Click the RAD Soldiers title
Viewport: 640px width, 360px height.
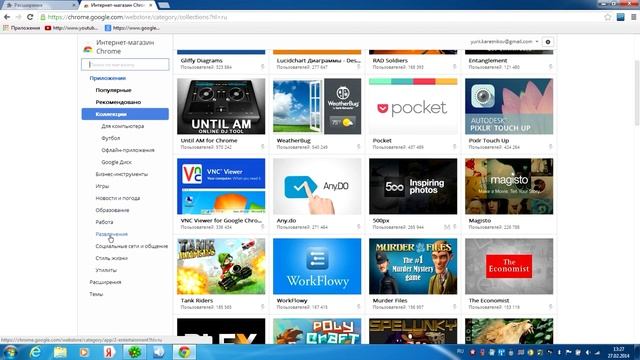390,60
